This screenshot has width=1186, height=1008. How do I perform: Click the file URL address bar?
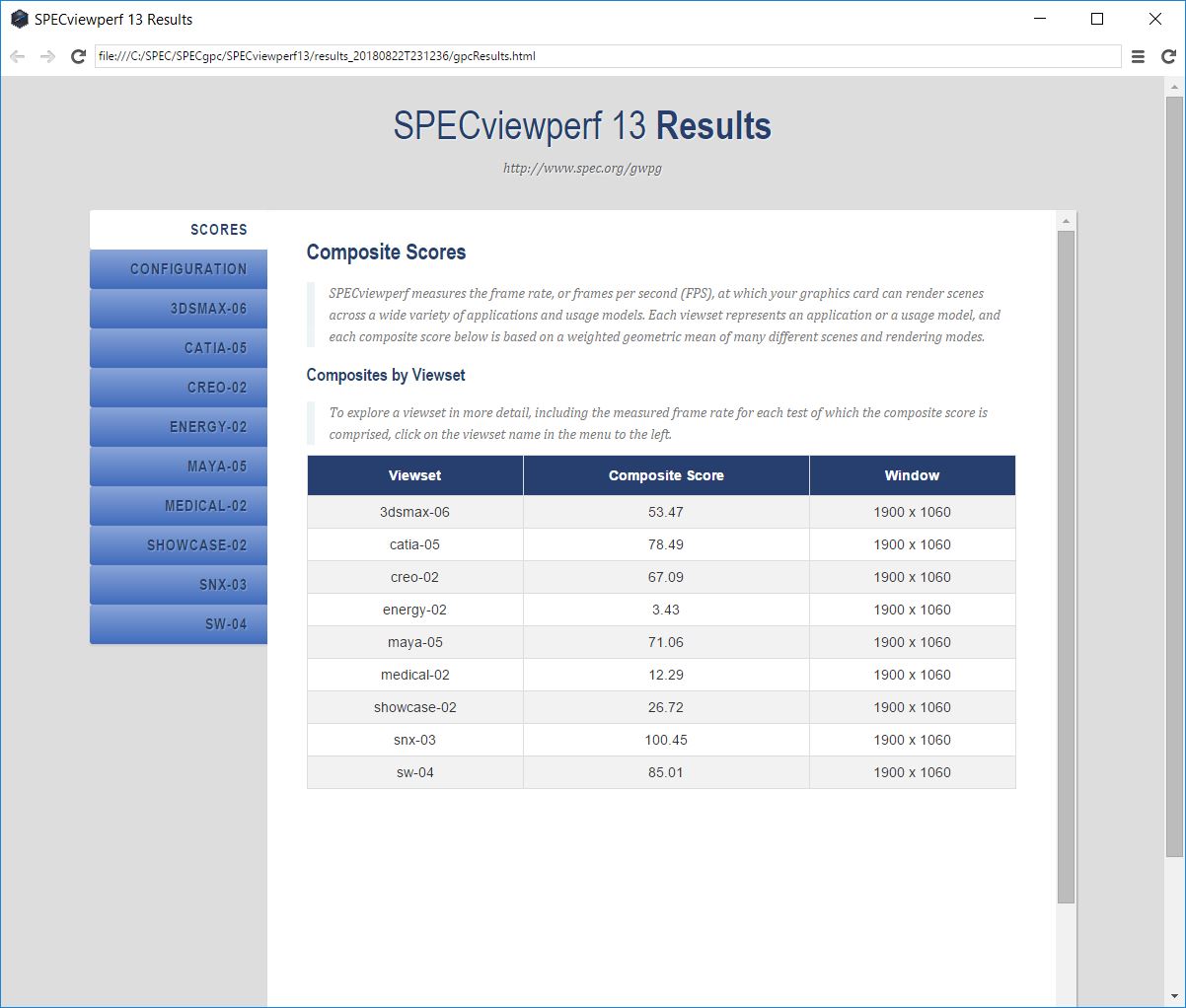[608, 56]
